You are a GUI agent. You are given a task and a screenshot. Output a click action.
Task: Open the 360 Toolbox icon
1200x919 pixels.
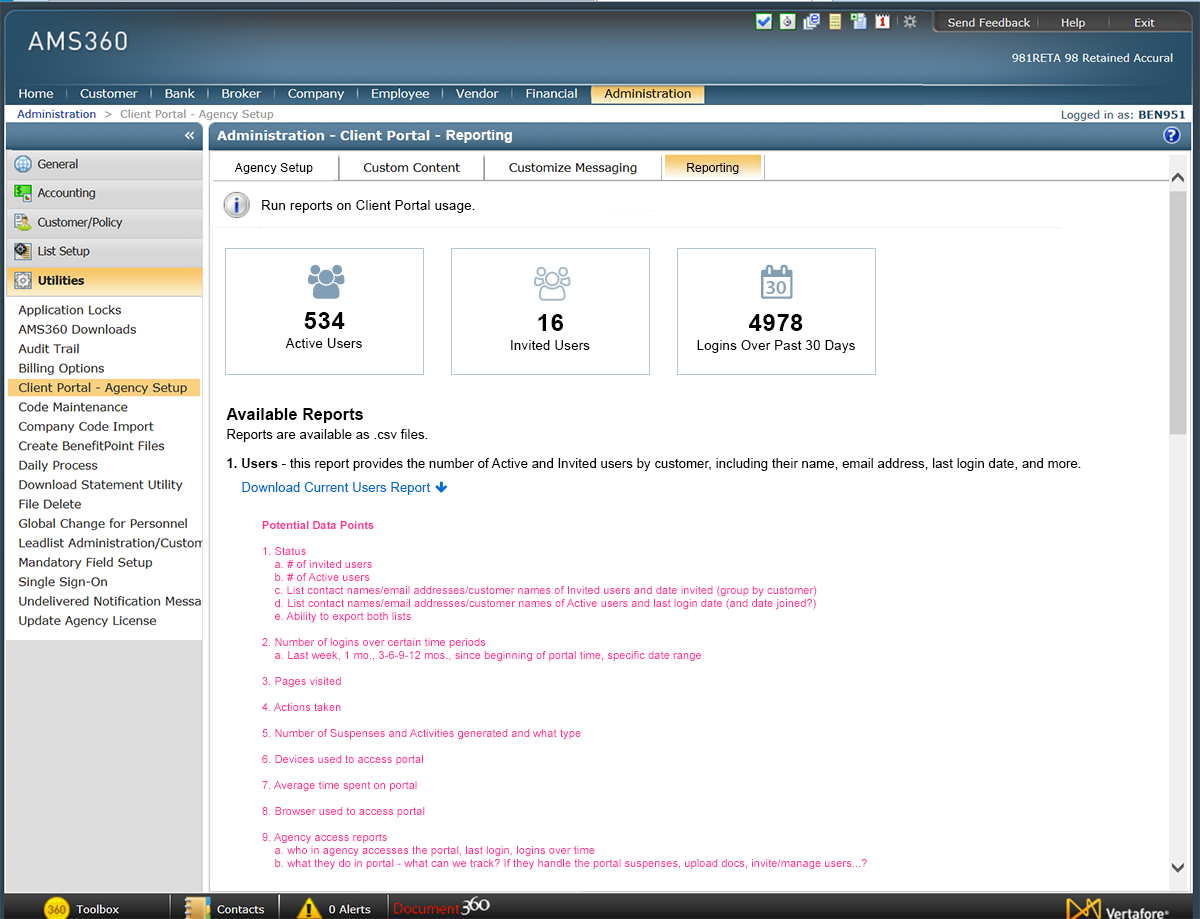coord(57,908)
